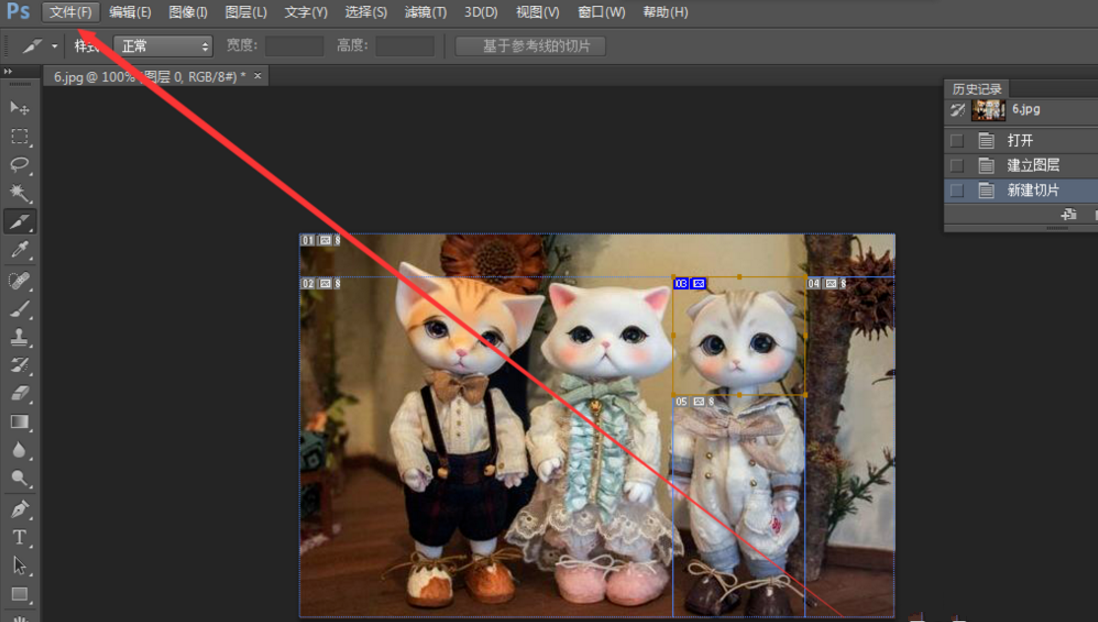This screenshot has width=1098, height=622.
Task: Select the 打开 history state
Action: tap(1021, 141)
